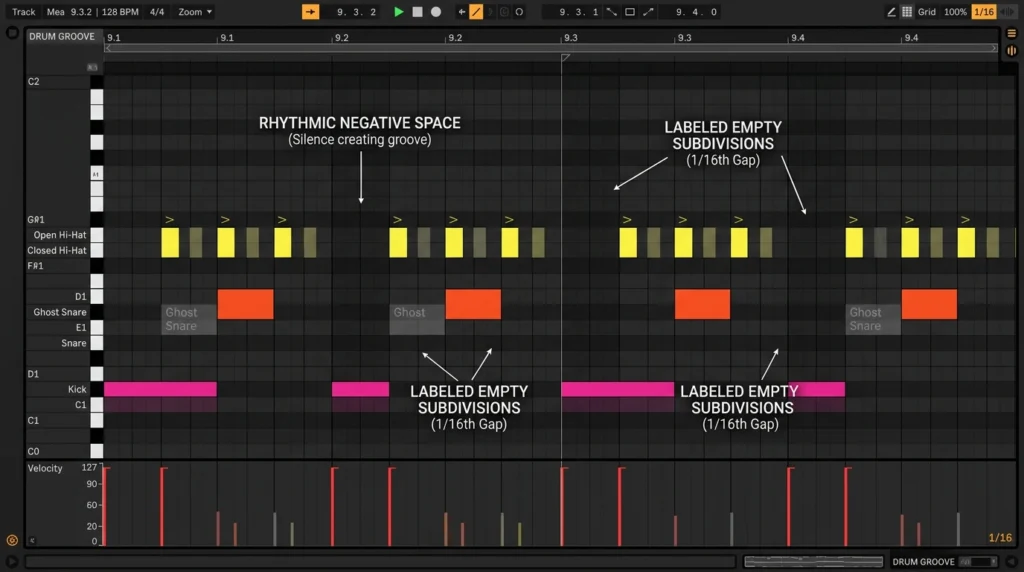This screenshot has height=572, width=1024.
Task: Click the Velocity lane label
Action: click(45, 468)
